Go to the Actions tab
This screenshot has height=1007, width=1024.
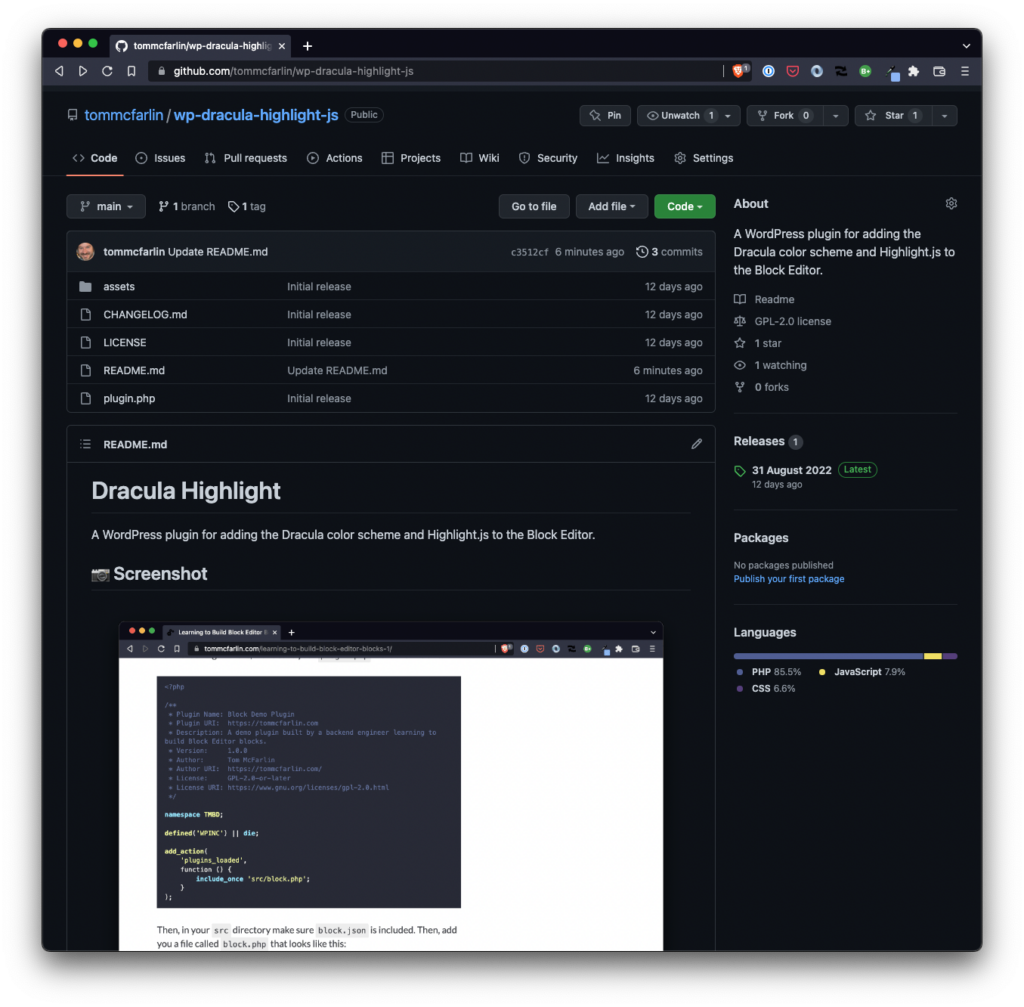(334, 158)
